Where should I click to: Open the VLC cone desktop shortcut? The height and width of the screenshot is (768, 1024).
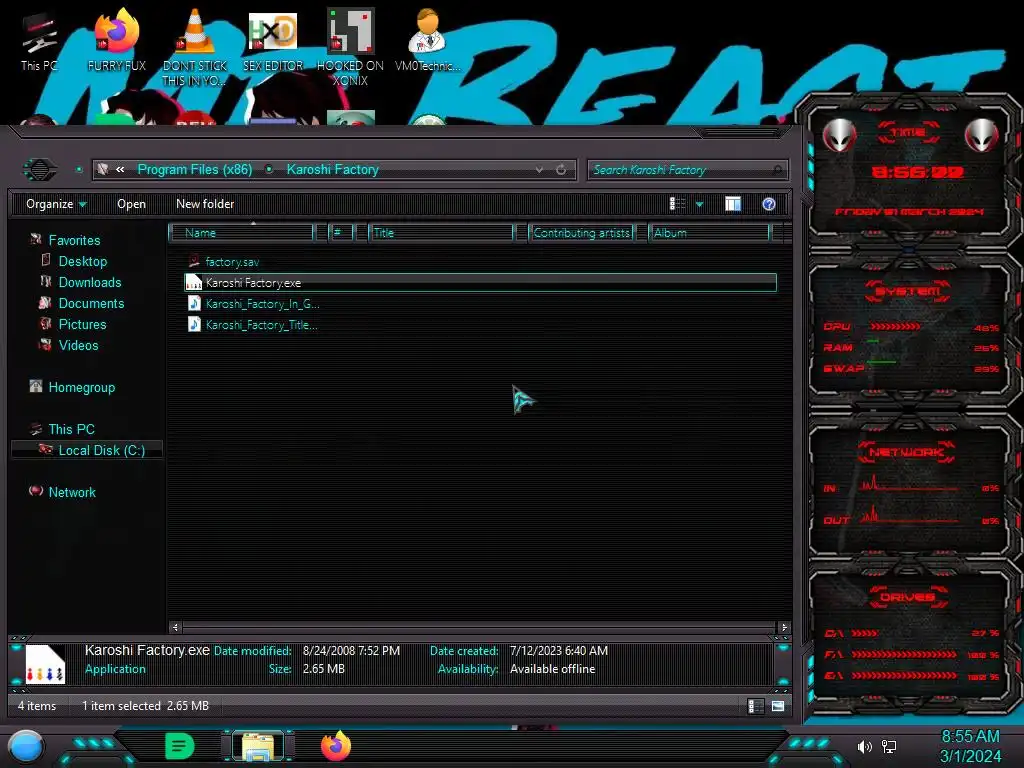tap(195, 47)
